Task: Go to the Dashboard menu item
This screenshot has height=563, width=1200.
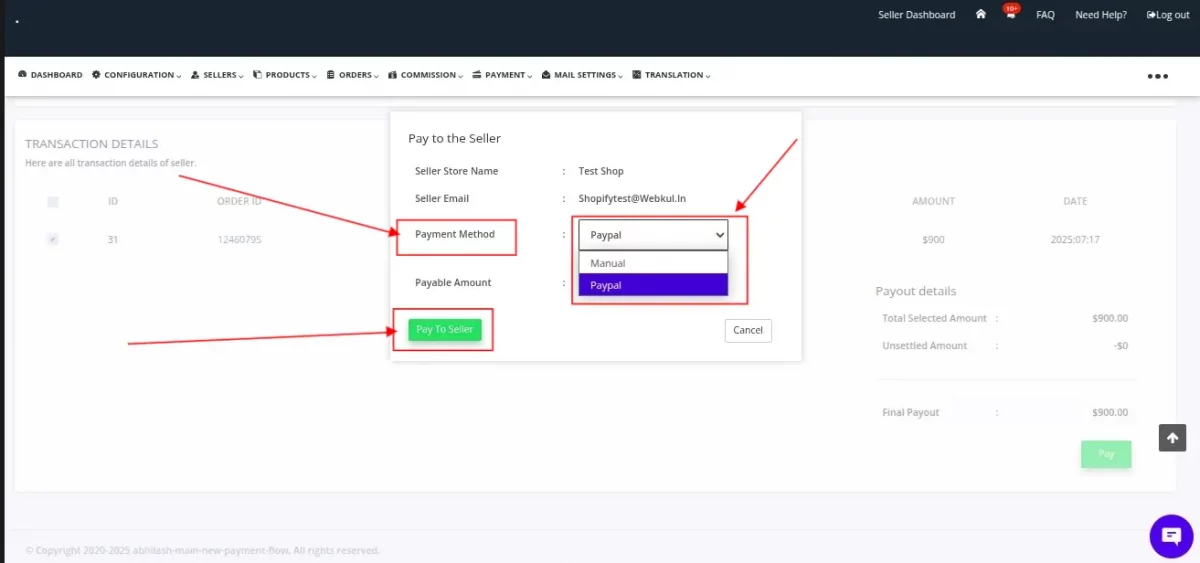Action: (50, 75)
